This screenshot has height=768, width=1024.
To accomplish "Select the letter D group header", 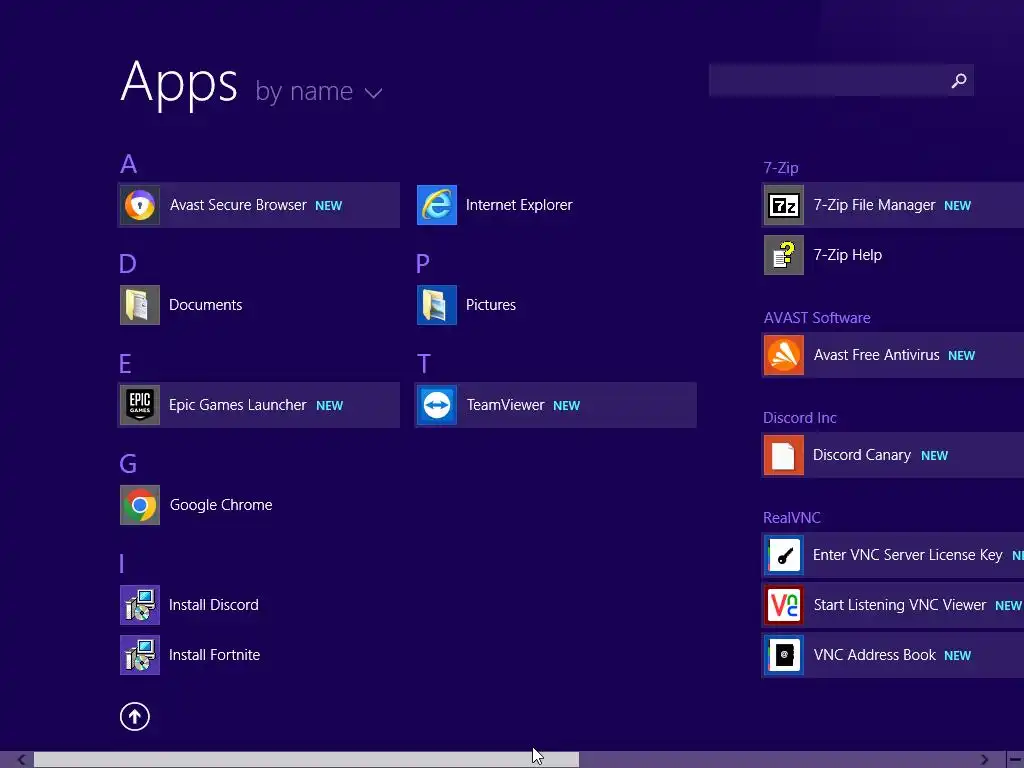I will 128,264.
